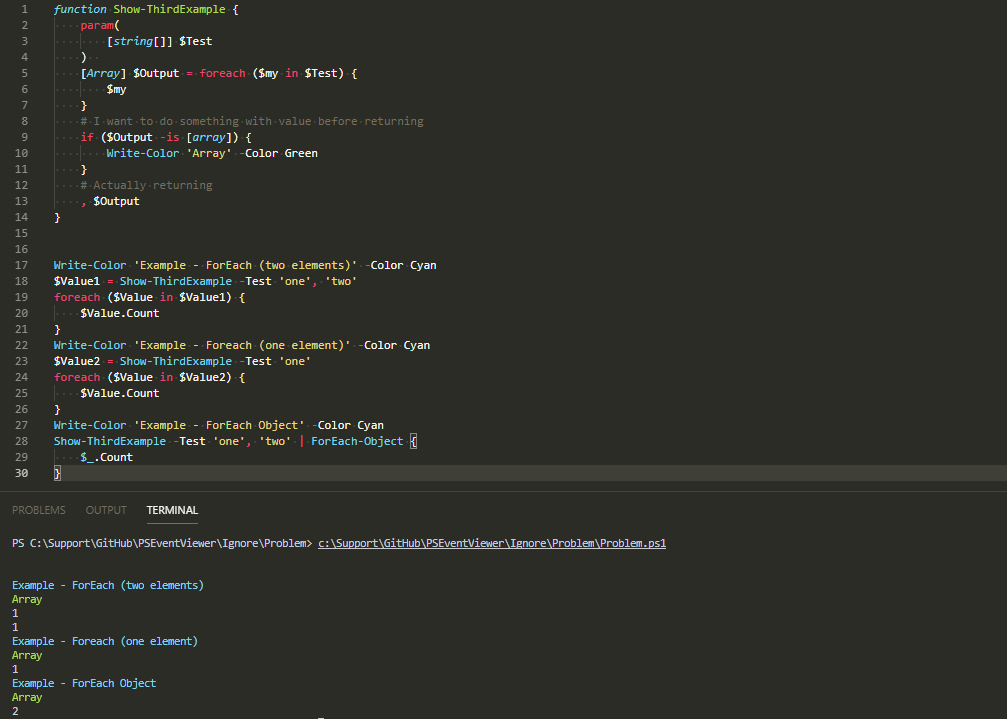
Task: Switch to the OUTPUT tab
Action: tap(105, 510)
